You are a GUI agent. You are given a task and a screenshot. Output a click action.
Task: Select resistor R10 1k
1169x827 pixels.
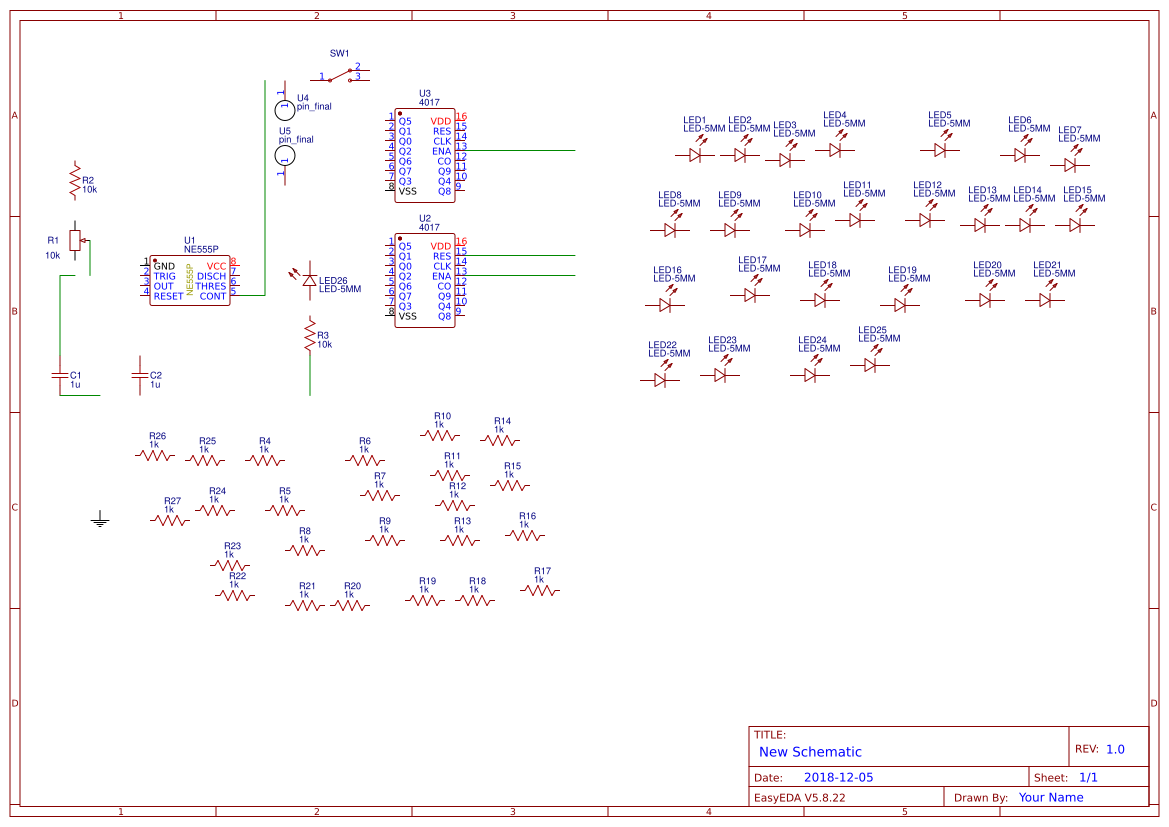pos(440,435)
